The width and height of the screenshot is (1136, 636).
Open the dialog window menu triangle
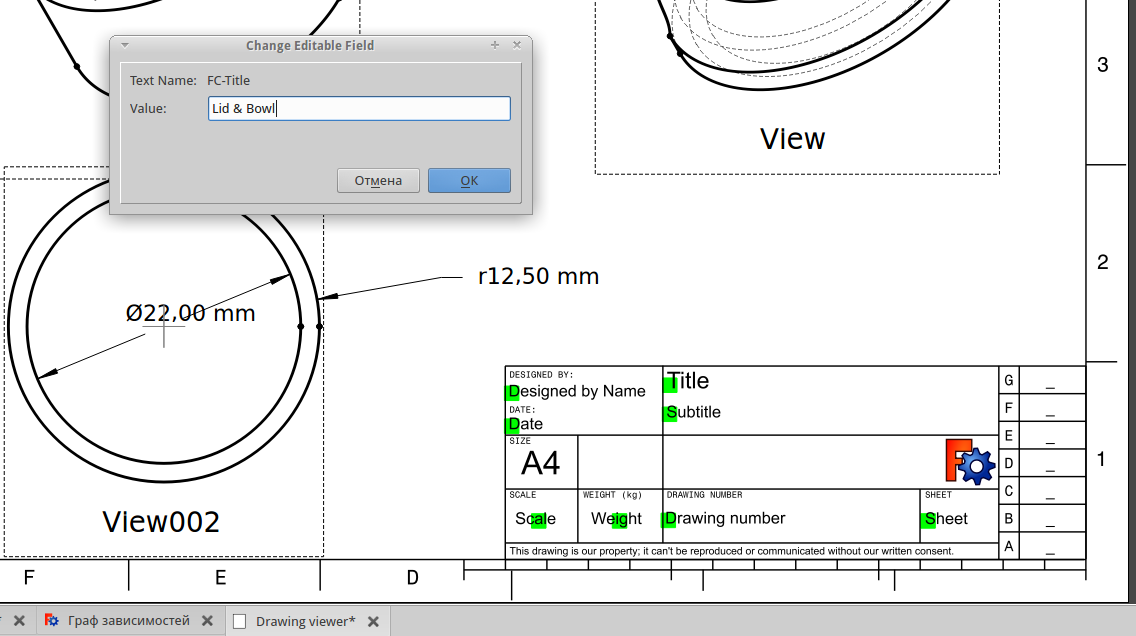(123, 45)
